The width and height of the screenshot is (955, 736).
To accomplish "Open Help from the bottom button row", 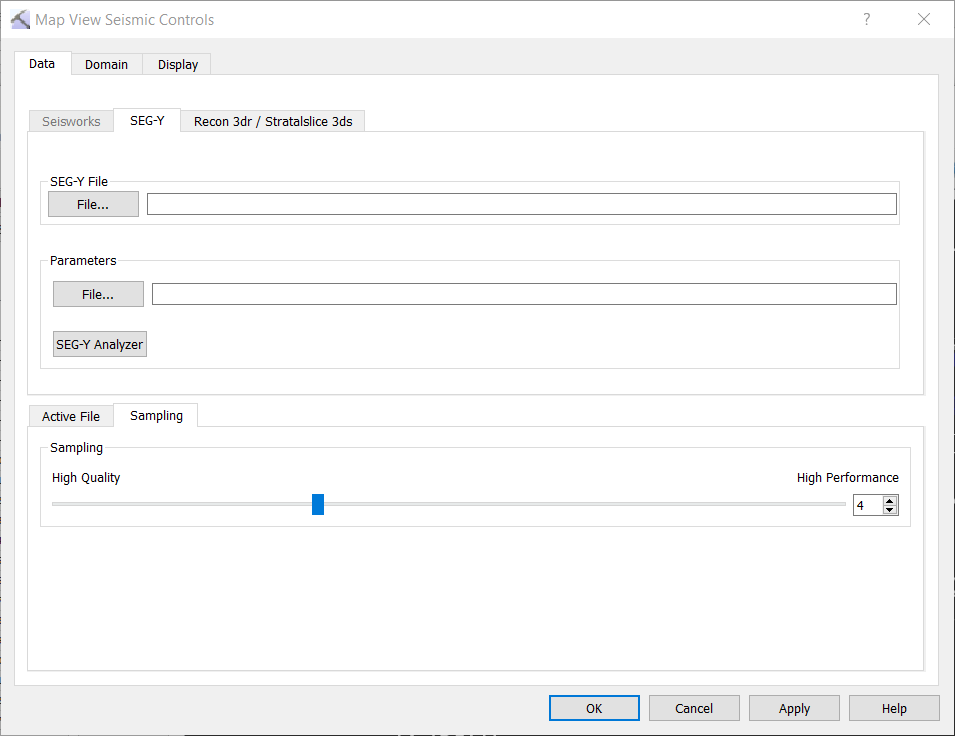I will point(894,708).
